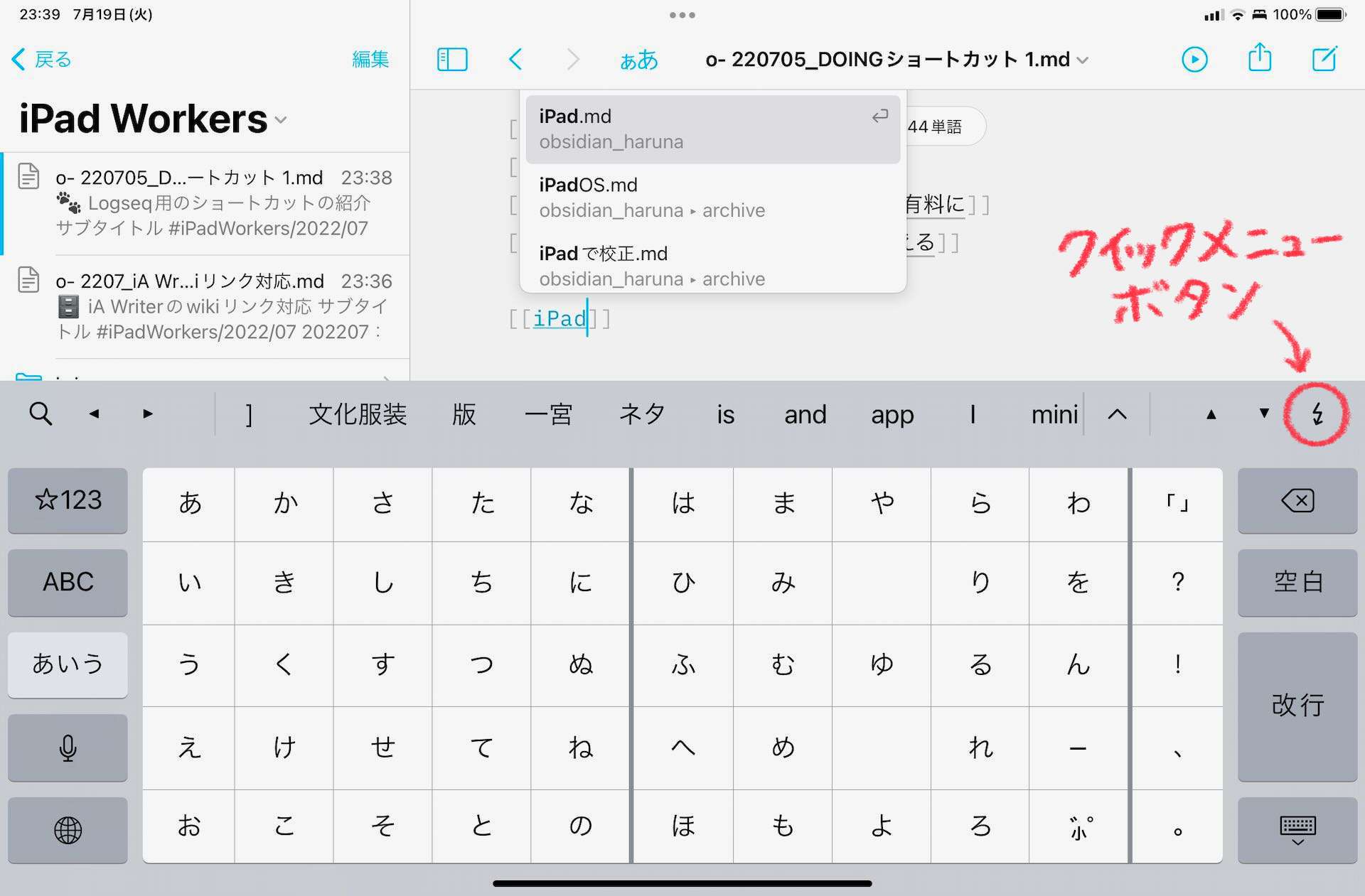
Task: Move cursor up with up triangle
Action: click(x=1211, y=414)
